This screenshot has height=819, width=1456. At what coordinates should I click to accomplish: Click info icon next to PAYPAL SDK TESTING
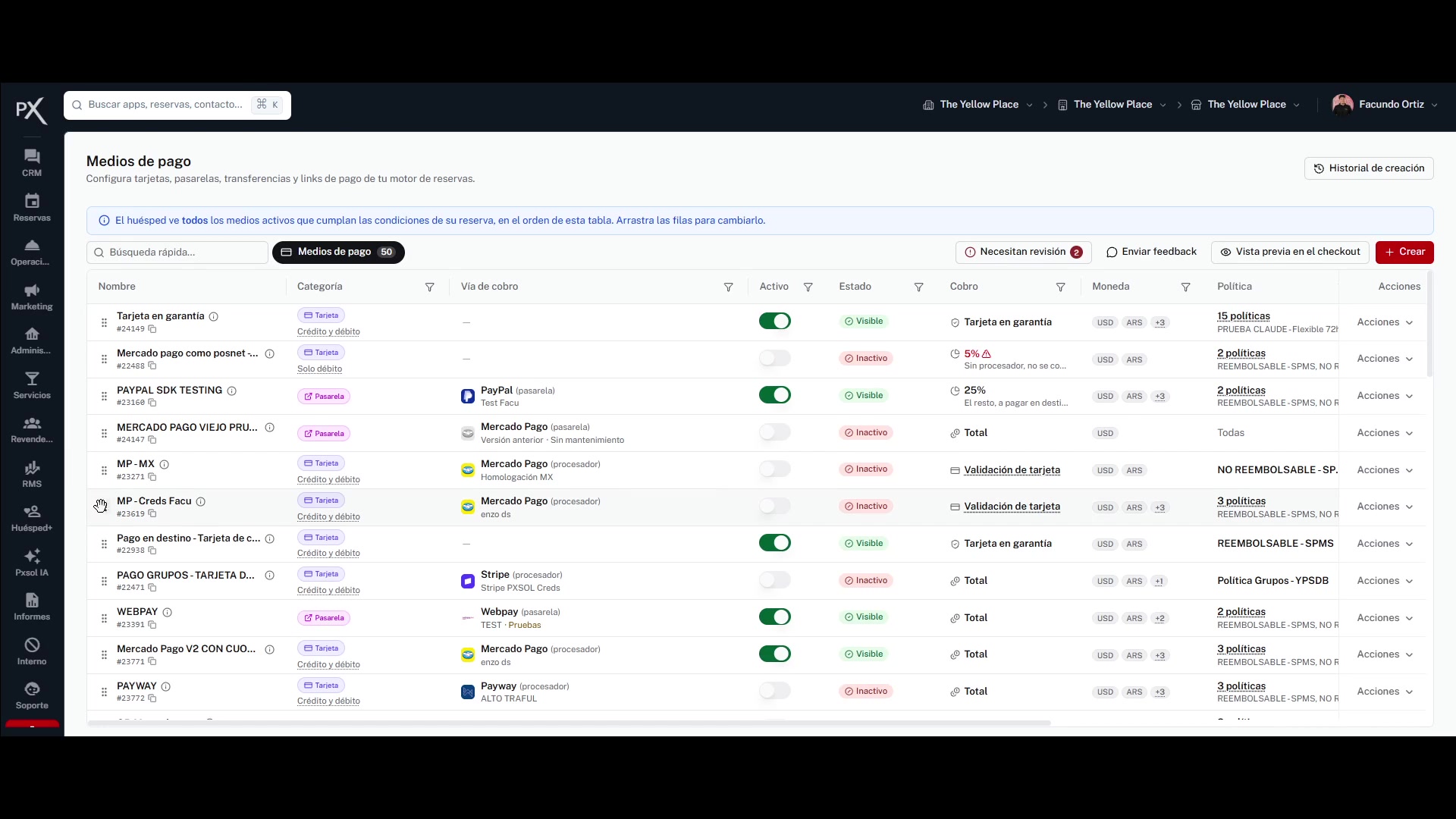232,391
